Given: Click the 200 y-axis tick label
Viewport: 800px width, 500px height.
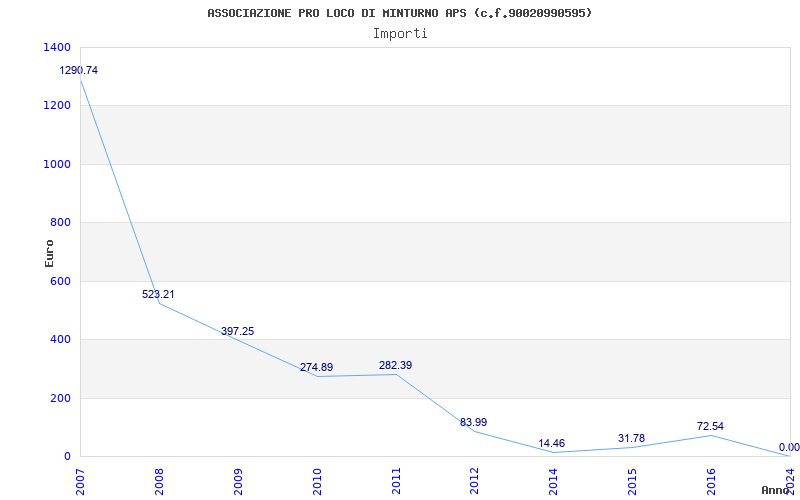Looking at the screenshot, I should click(60, 398).
